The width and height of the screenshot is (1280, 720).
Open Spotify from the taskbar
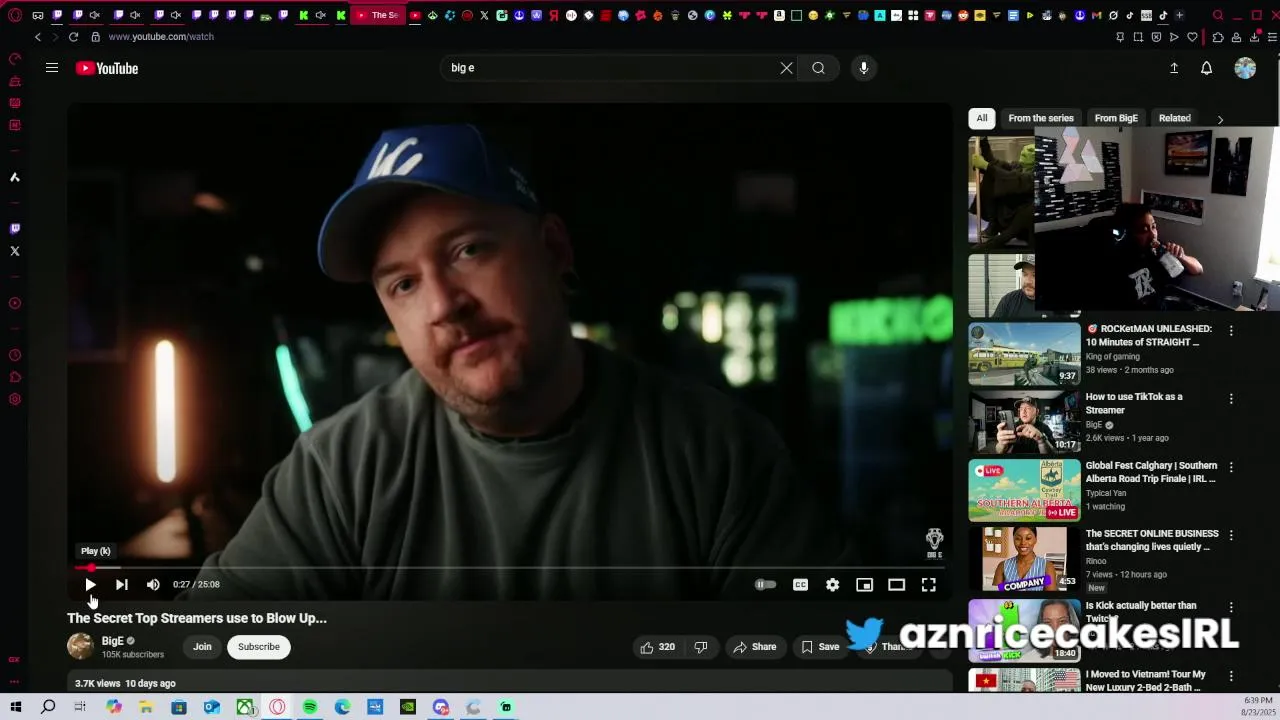point(310,707)
